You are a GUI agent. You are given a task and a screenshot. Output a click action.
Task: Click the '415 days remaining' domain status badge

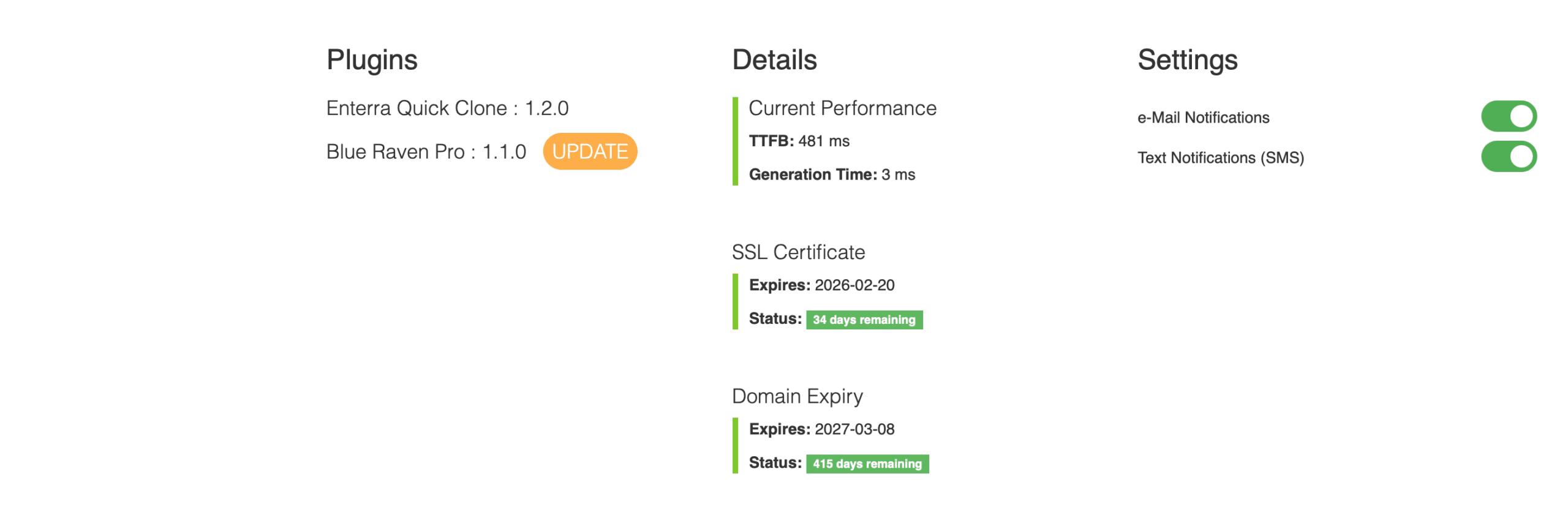click(x=867, y=464)
